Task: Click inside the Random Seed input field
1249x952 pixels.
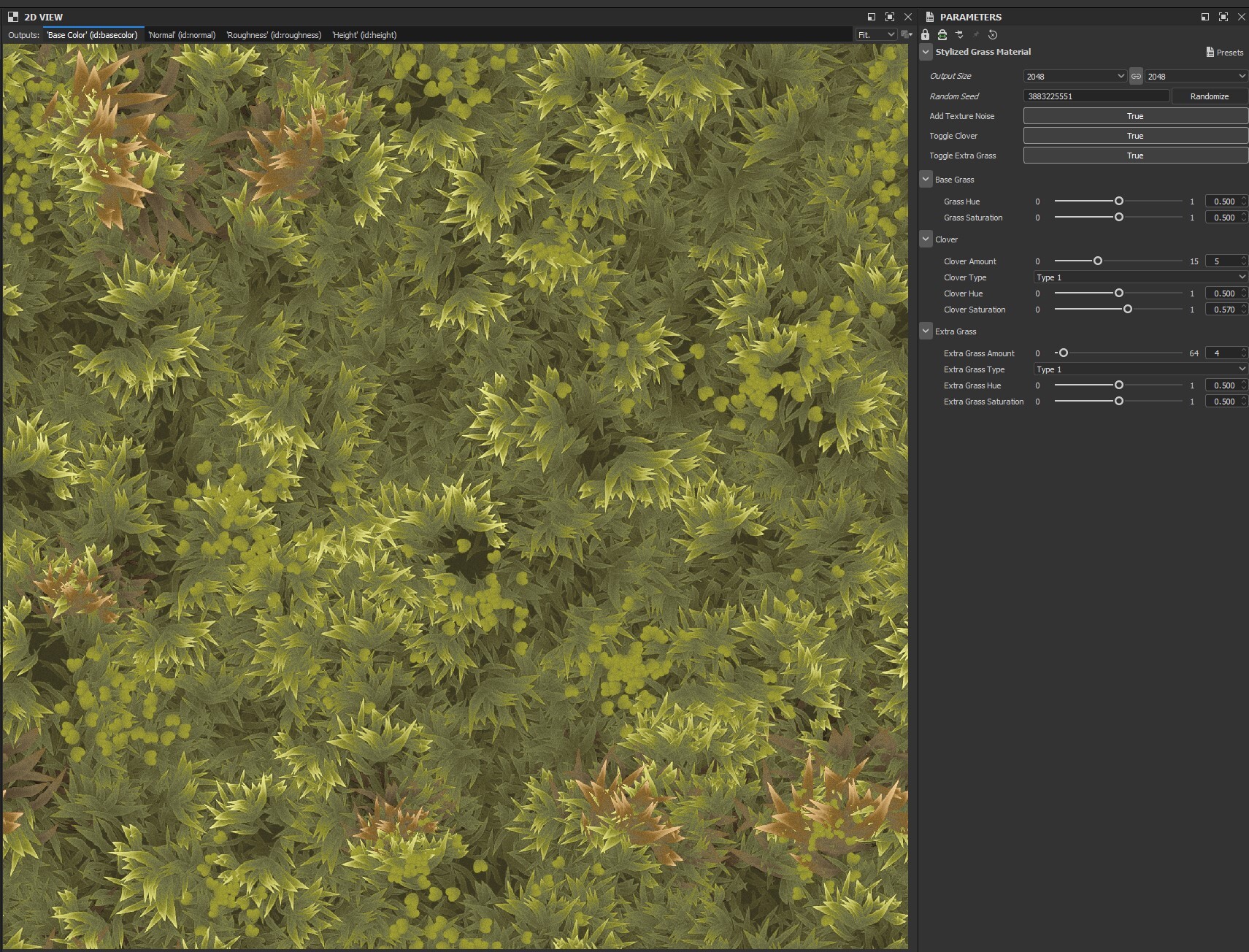Action: click(x=1095, y=96)
